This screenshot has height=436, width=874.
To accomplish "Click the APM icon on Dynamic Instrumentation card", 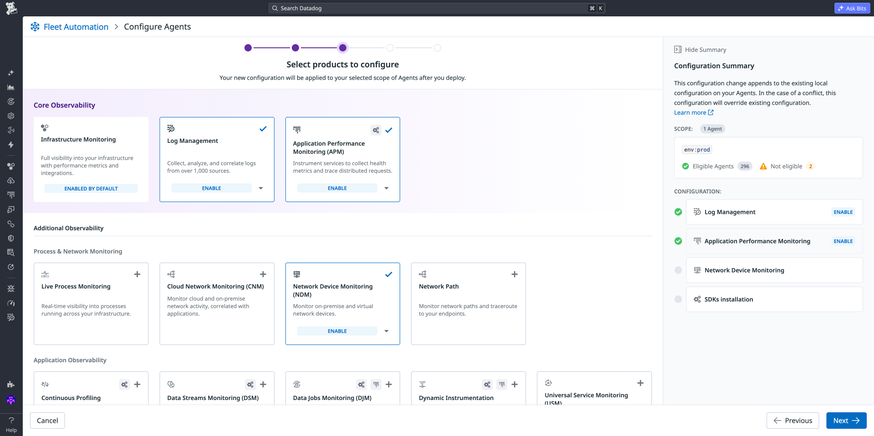I will coord(502,384).
